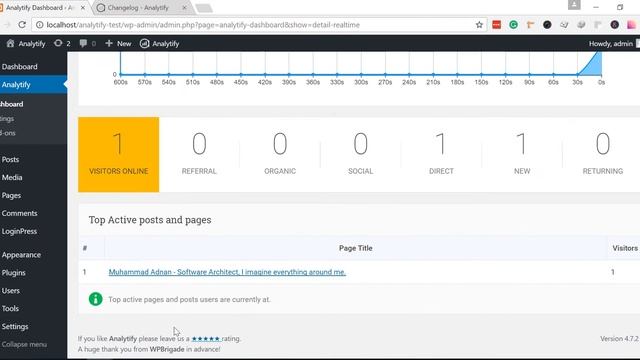Viewport: 640px width, 360px height.
Task: Open a new browser tab
Action: tap(204, 8)
